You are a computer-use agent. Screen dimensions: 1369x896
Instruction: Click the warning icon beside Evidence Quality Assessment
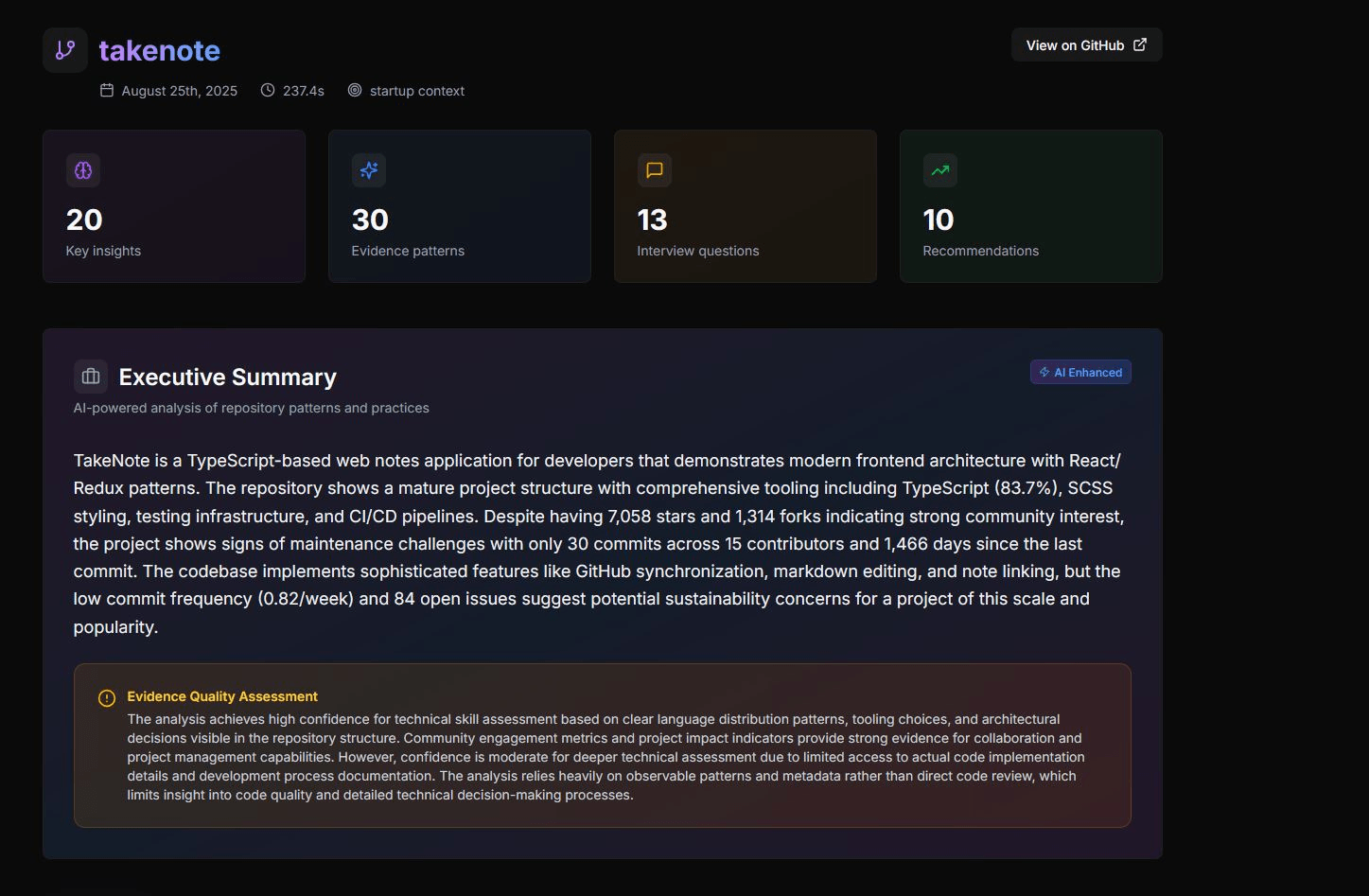107,698
